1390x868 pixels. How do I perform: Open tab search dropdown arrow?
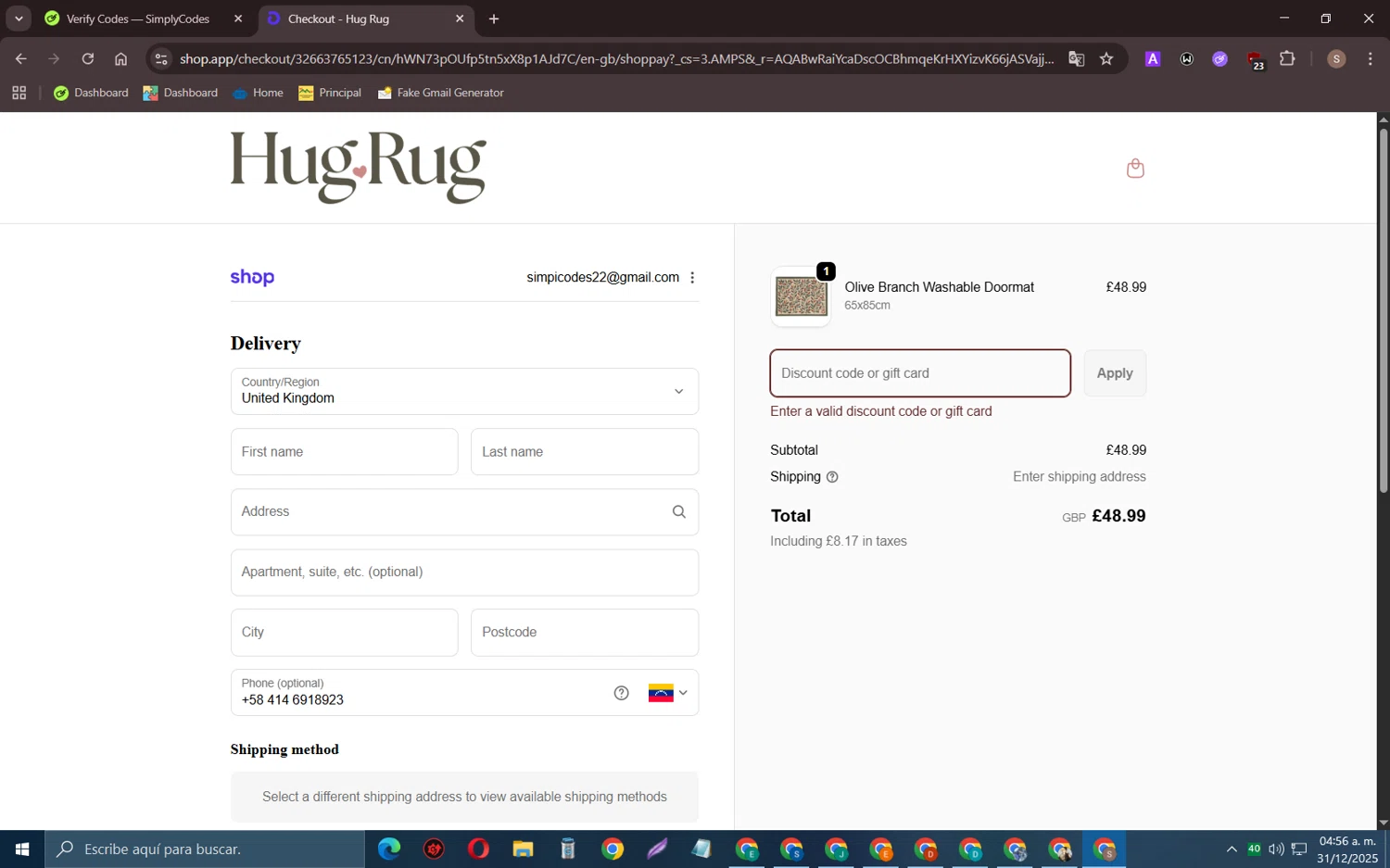tap(19, 19)
